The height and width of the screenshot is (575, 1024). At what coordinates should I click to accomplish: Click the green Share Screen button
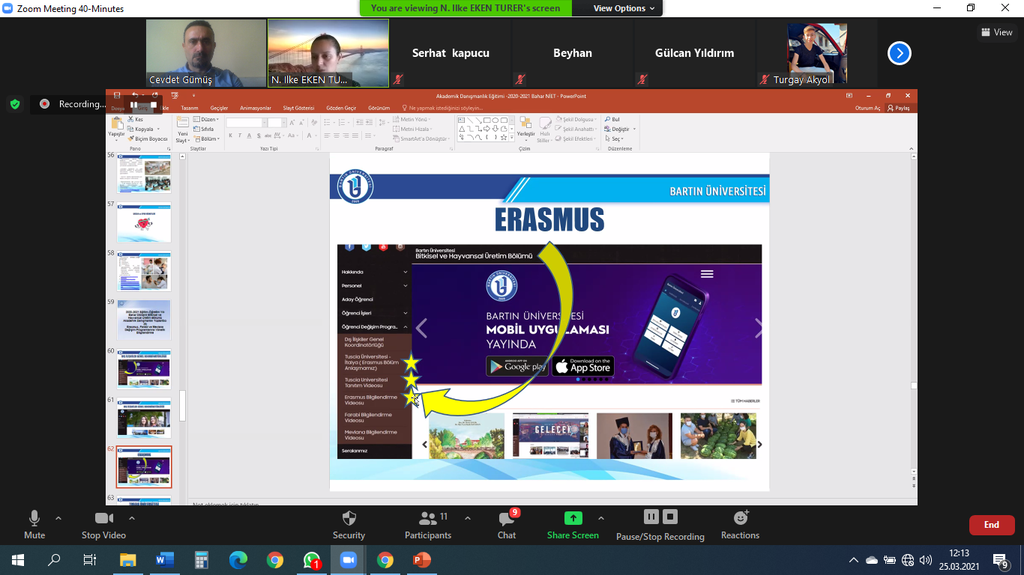[573, 525]
